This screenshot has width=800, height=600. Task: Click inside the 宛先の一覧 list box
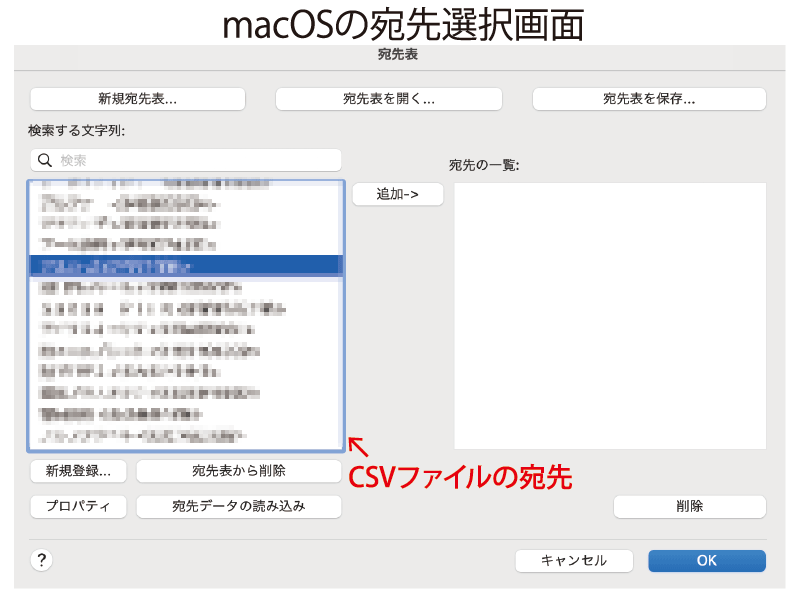610,316
